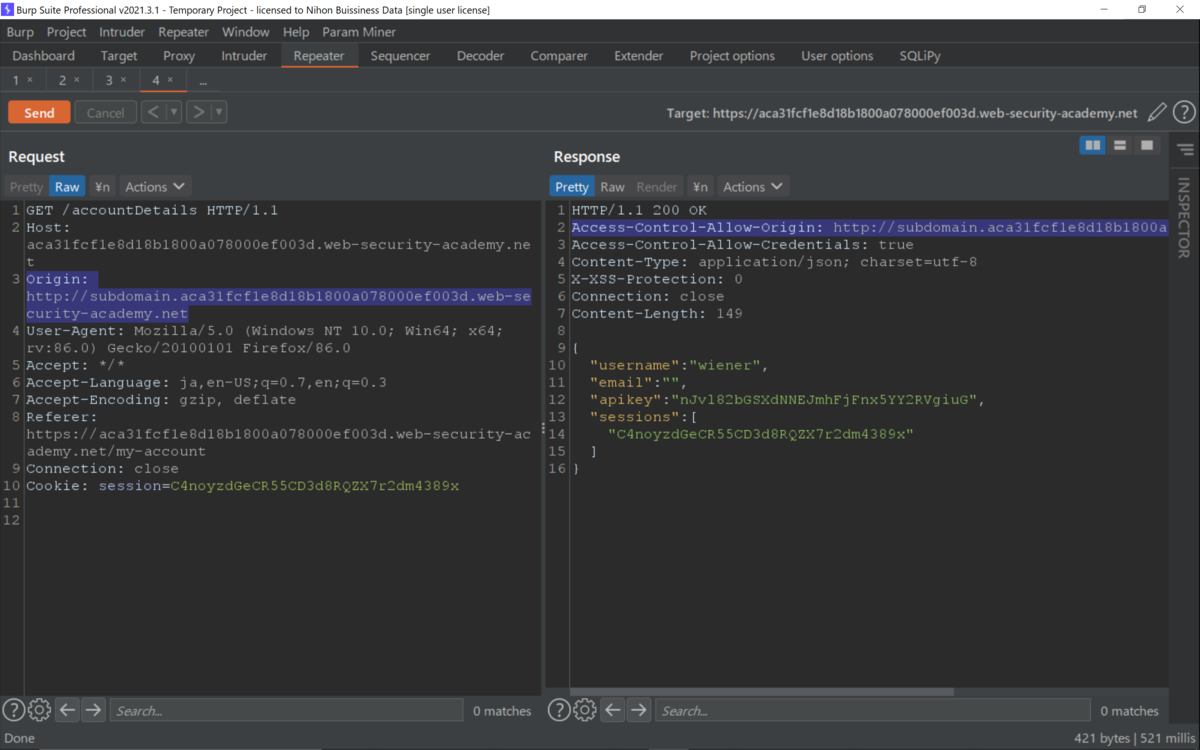
Task: Open the SQLiPy tab
Action: tap(920, 56)
